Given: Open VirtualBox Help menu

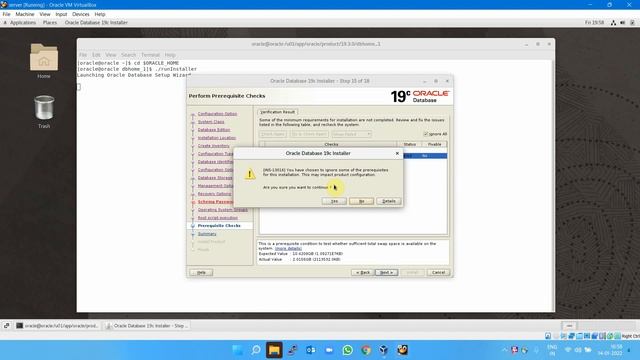Looking at the screenshot, I should [x=100, y=14].
